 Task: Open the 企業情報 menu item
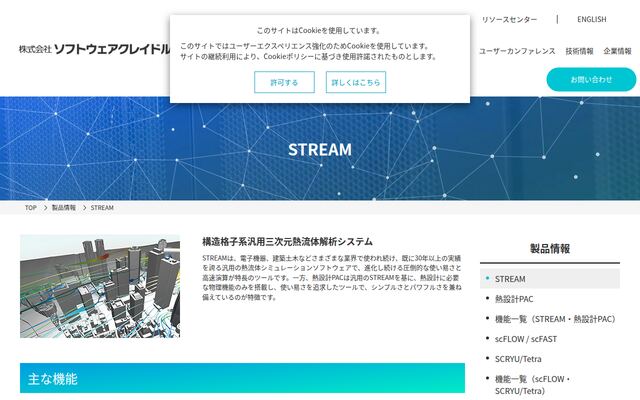(x=617, y=51)
